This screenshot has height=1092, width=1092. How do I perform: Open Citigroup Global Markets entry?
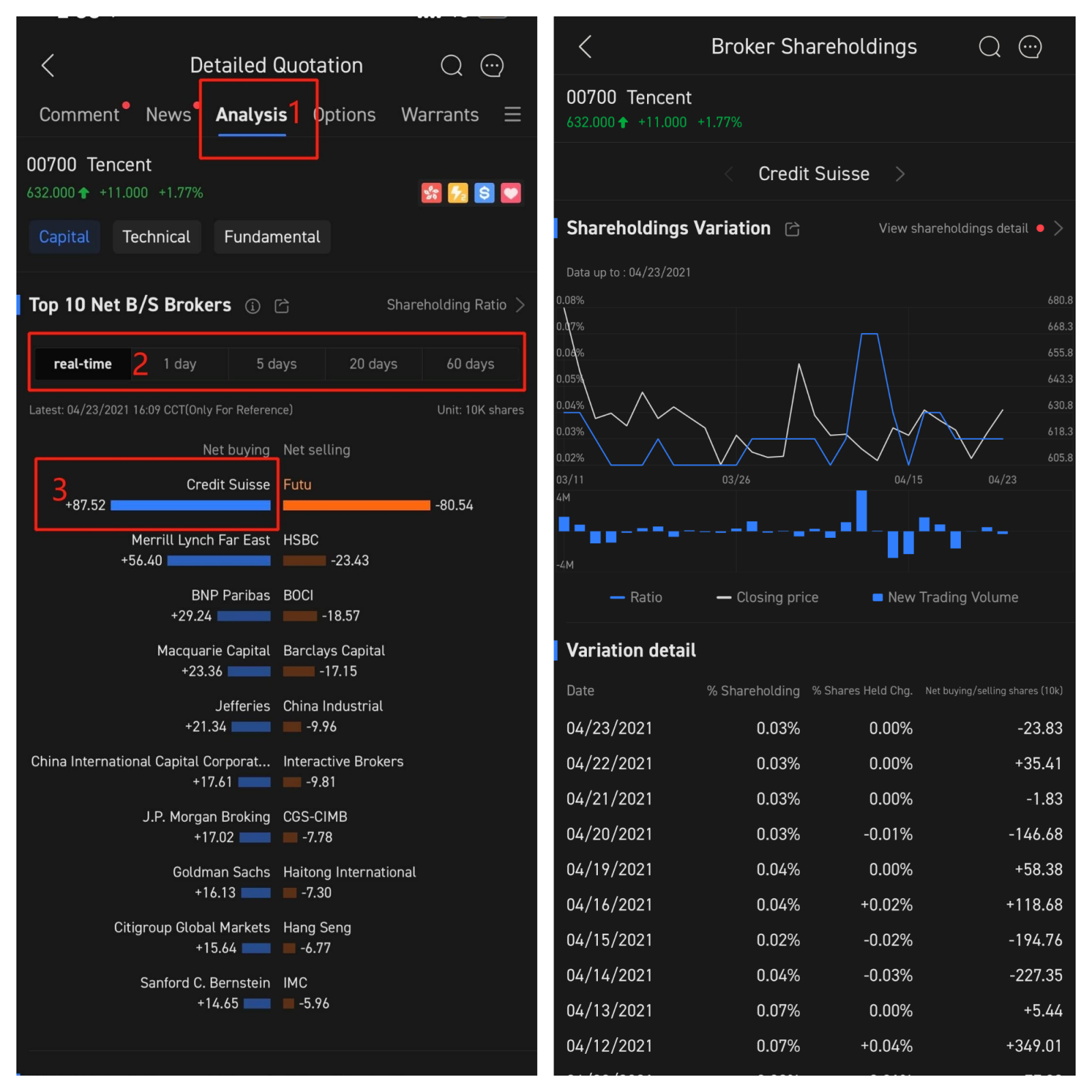coord(192,928)
